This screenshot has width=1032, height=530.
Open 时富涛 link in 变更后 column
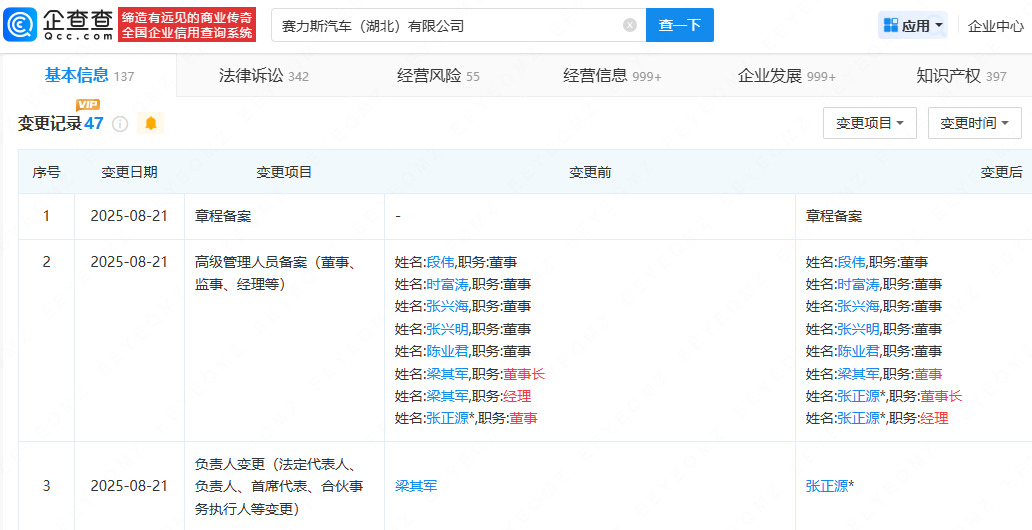click(x=858, y=284)
